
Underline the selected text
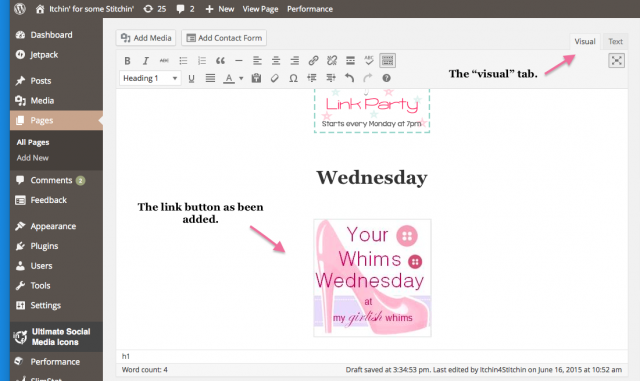click(191, 78)
